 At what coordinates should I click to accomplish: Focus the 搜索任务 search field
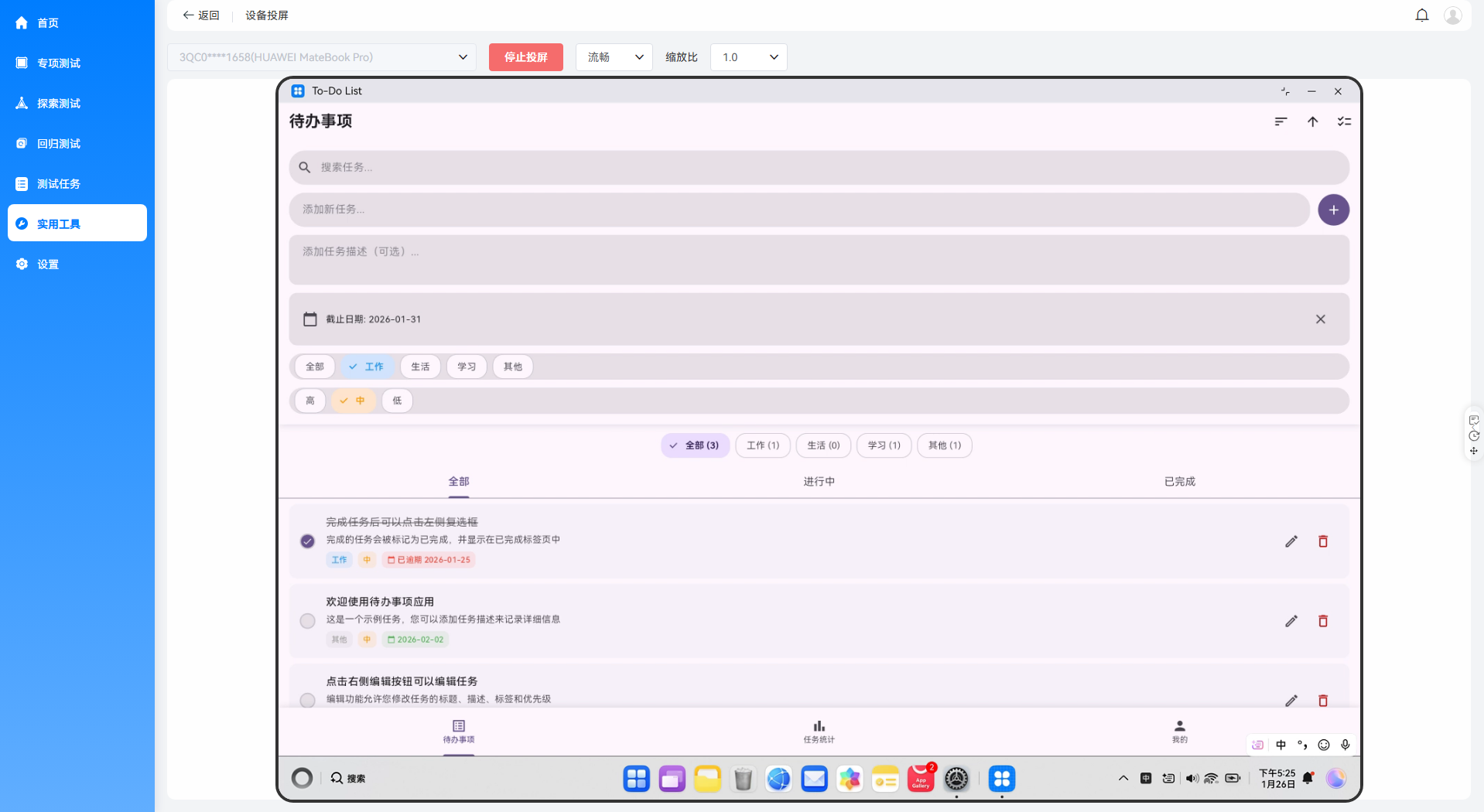coord(819,167)
